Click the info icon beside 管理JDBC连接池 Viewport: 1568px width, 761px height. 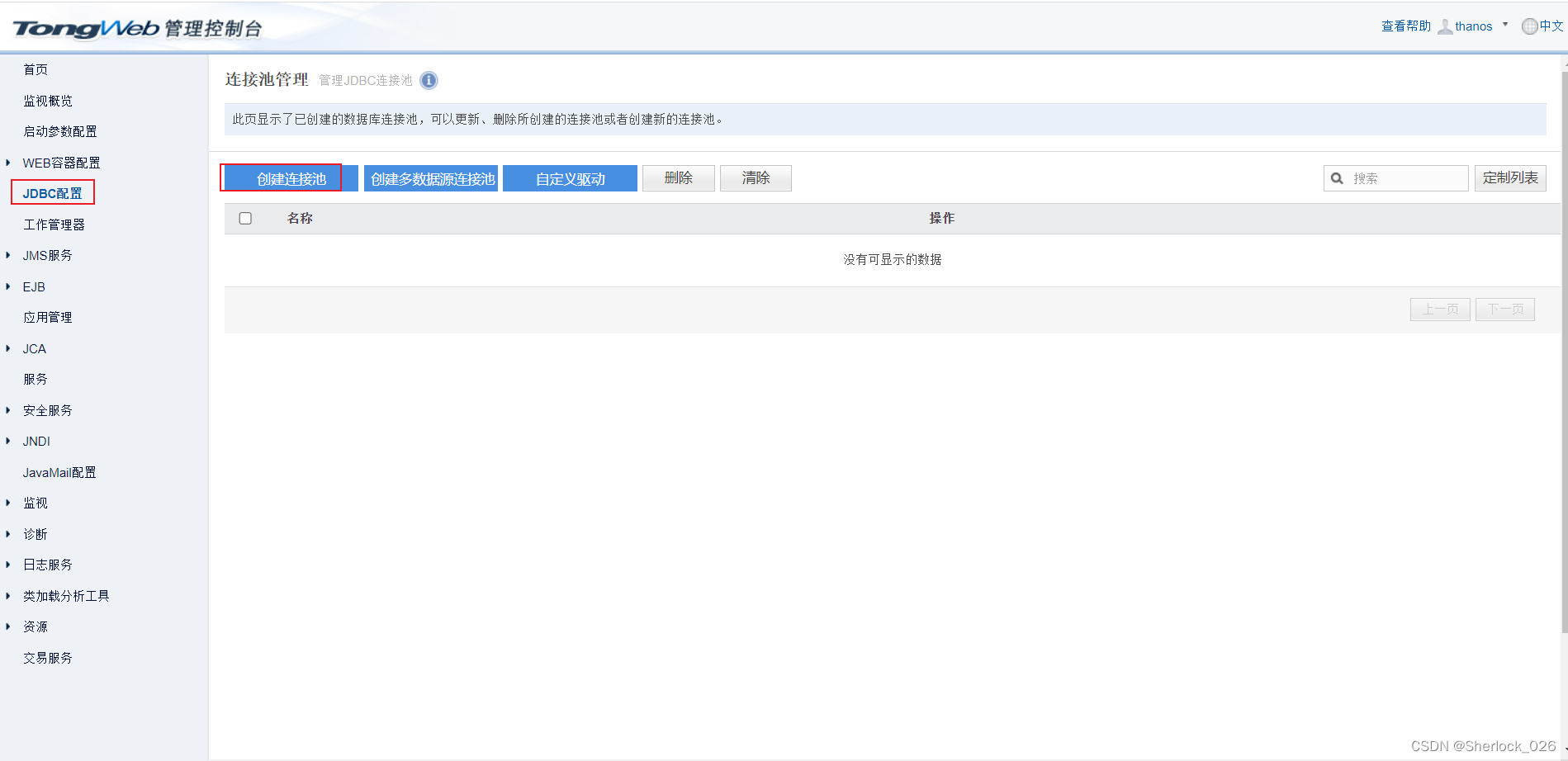tap(429, 80)
